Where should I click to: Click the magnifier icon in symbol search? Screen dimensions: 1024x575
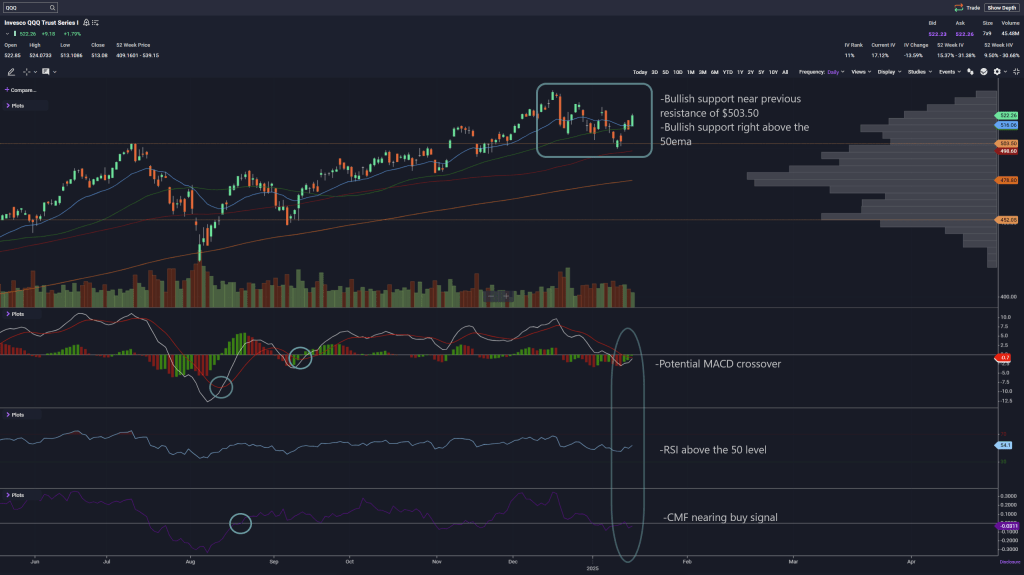tap(52, 8)
